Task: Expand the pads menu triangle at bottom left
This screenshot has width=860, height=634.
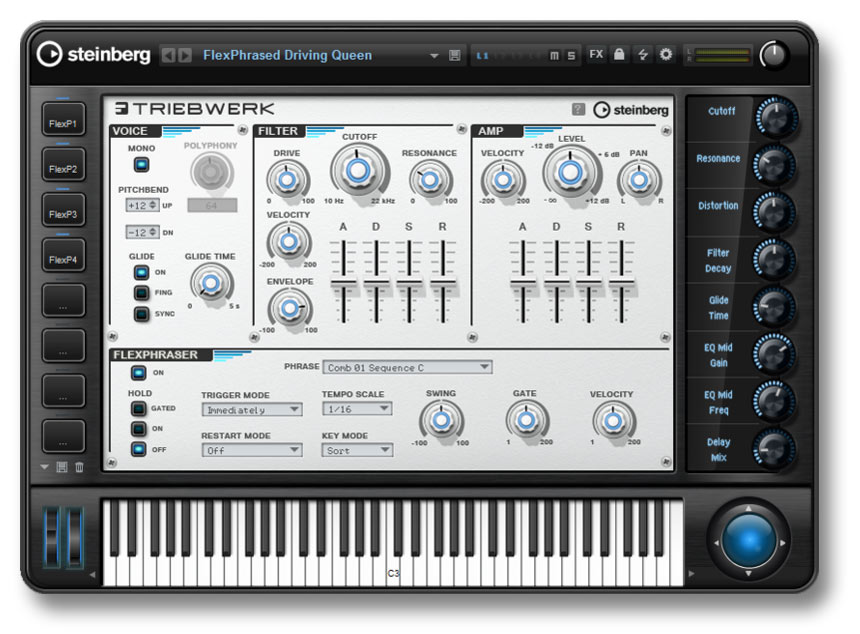Action: click(x=44, y=467)
